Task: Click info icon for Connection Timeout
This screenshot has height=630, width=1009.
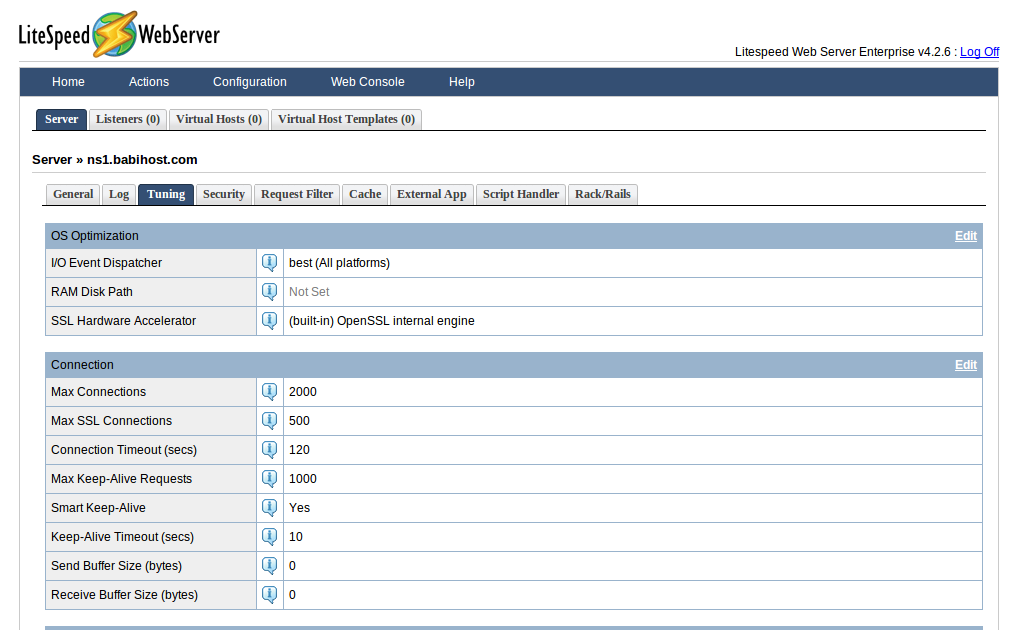Action: pyautogui.click(x=269, y=450)
